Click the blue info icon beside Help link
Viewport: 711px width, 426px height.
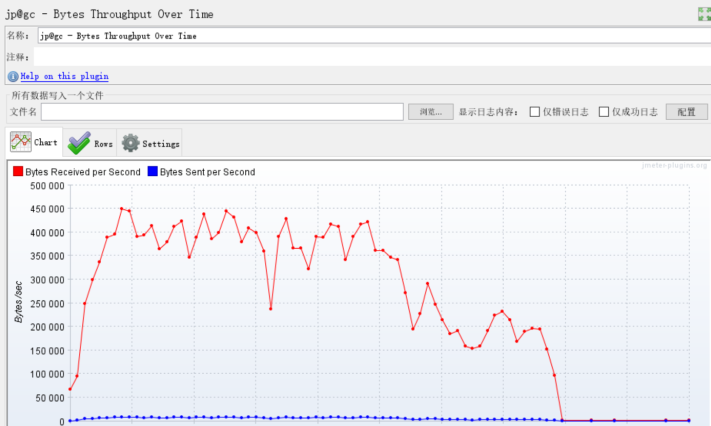click(x=13, y=76)
